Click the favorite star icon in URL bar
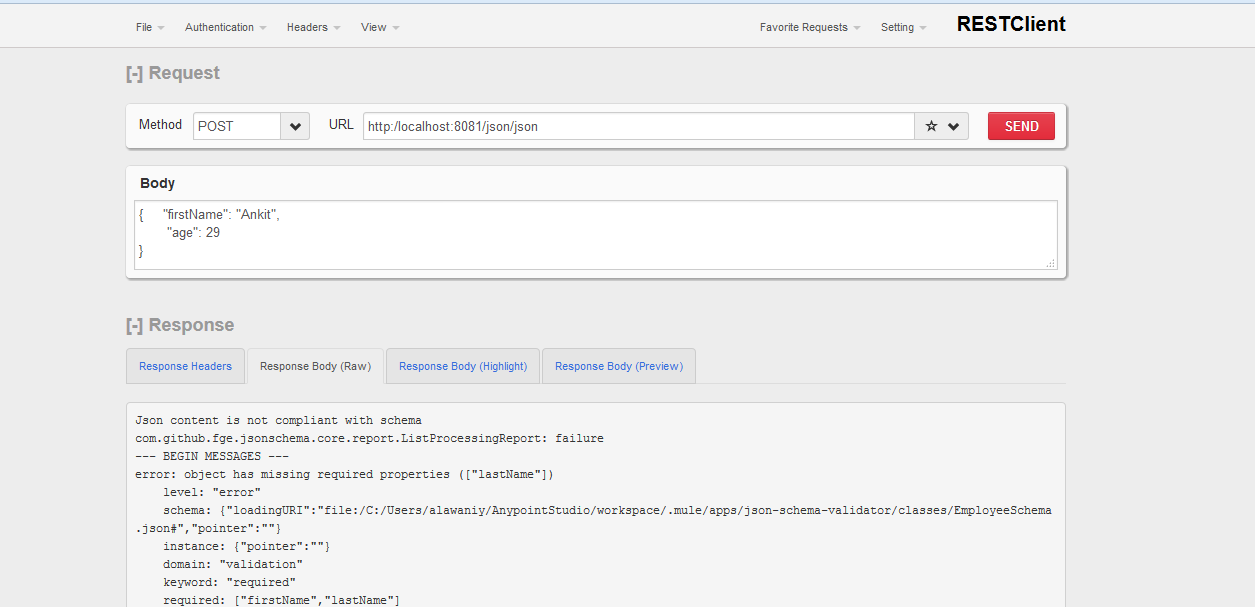Screen dimensions: 1255x607 point(931,126)
